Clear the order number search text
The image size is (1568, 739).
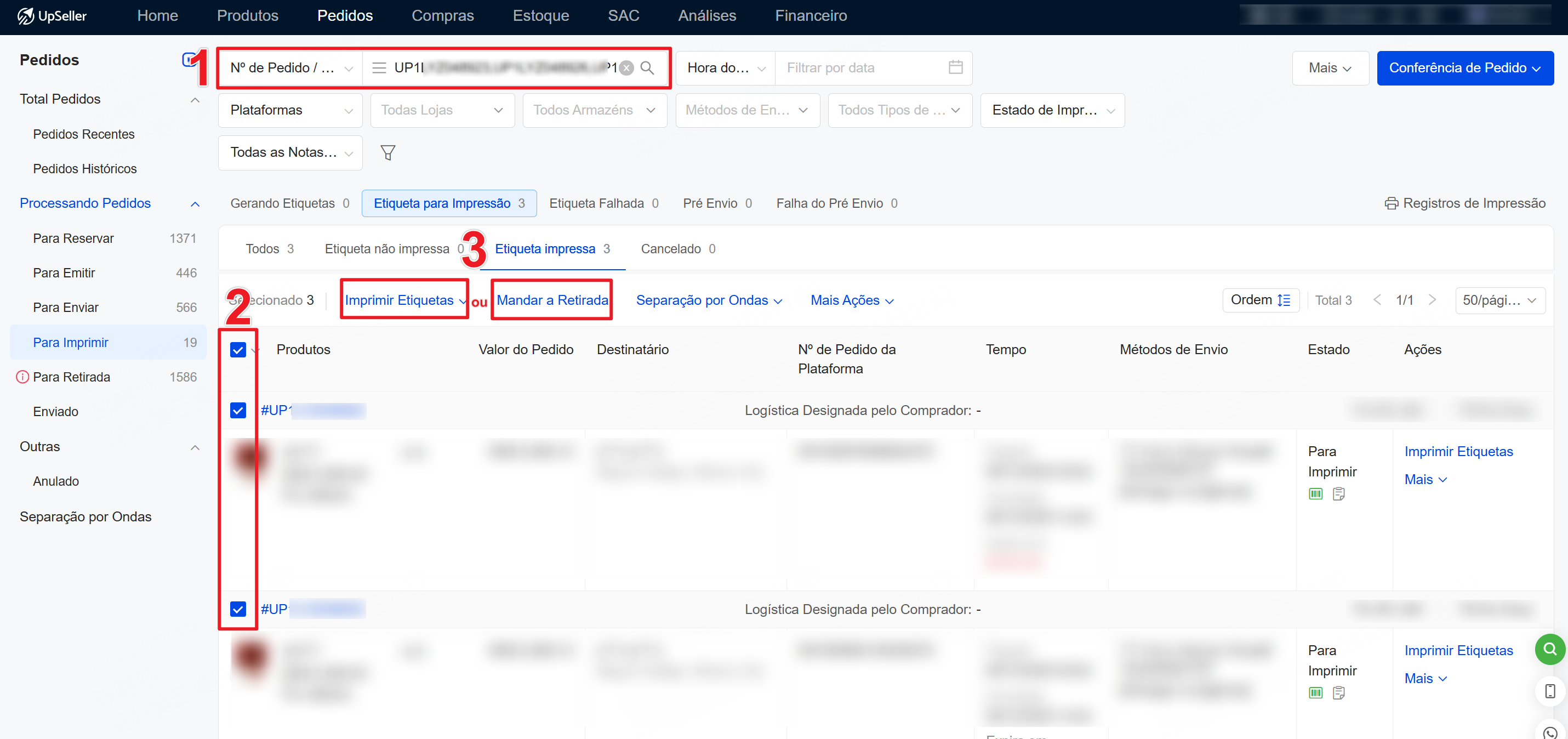click(x=626, y=68)
